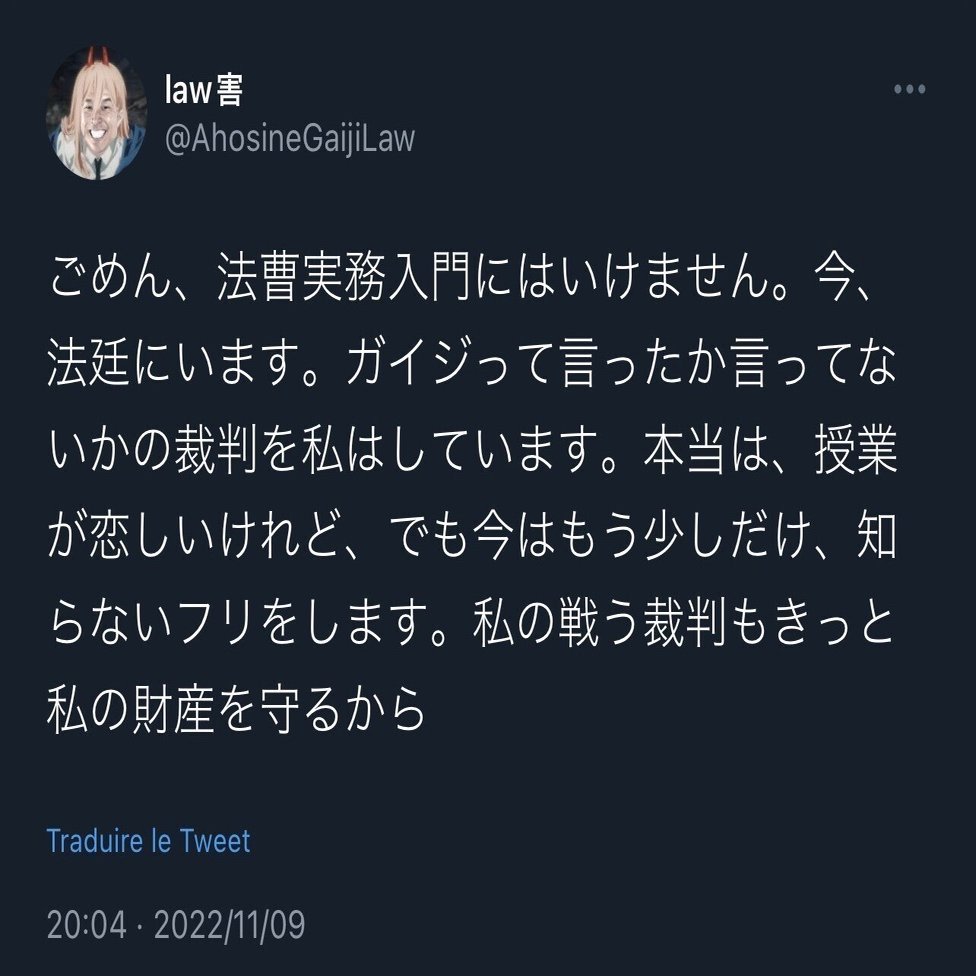
Task: Click the tweet line starting with 法廷にいます
Action: [x=472, y=363]
